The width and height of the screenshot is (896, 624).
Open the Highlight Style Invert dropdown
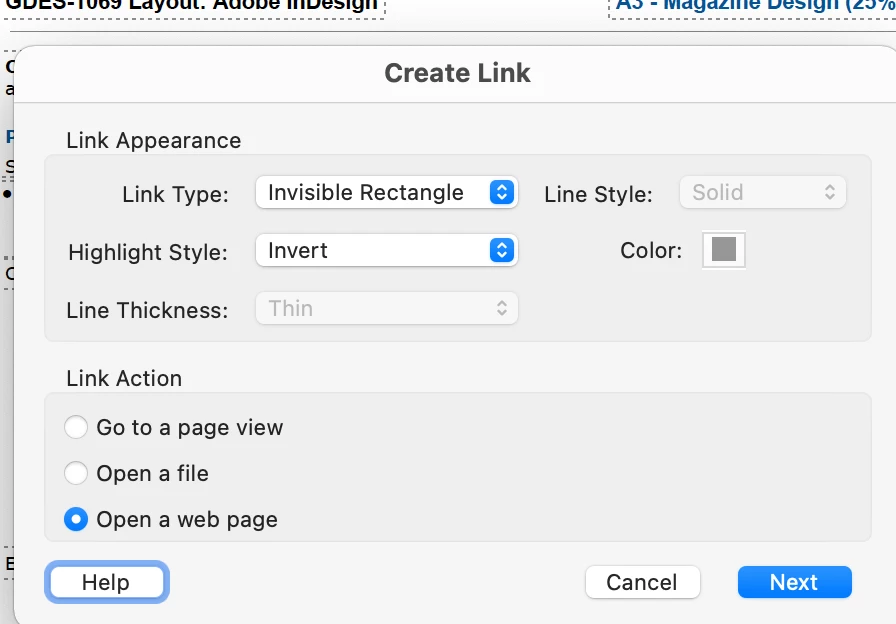point(386,251)
